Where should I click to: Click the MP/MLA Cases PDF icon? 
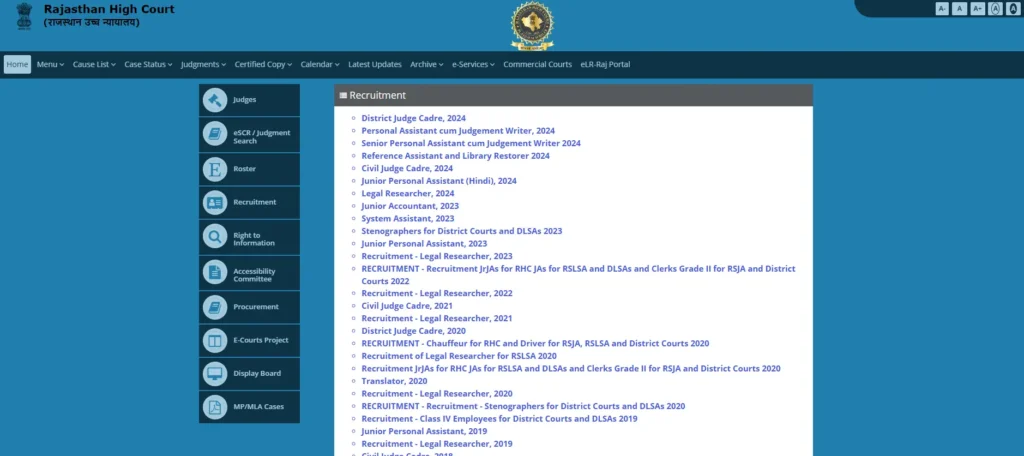pyautogui.click(x=215, y=407)
